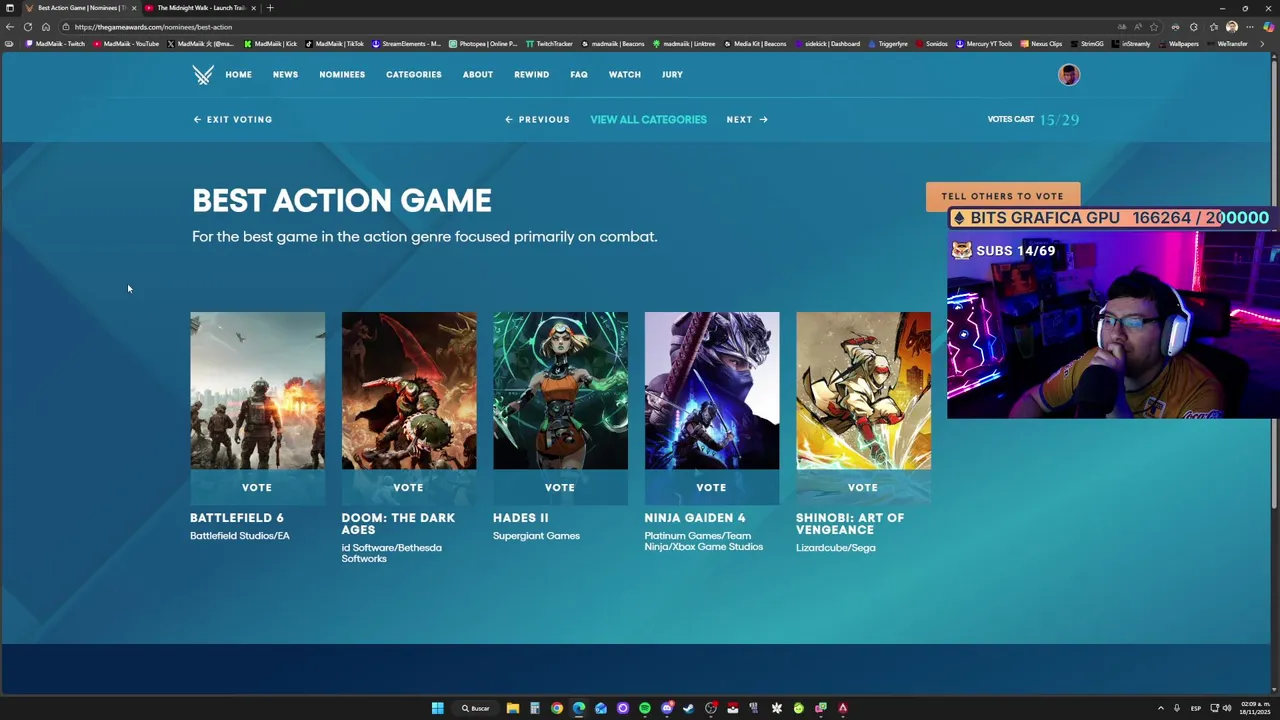
Task: Click the Votes Cast 15/29 counter
Action: (x=1033, y=119)
